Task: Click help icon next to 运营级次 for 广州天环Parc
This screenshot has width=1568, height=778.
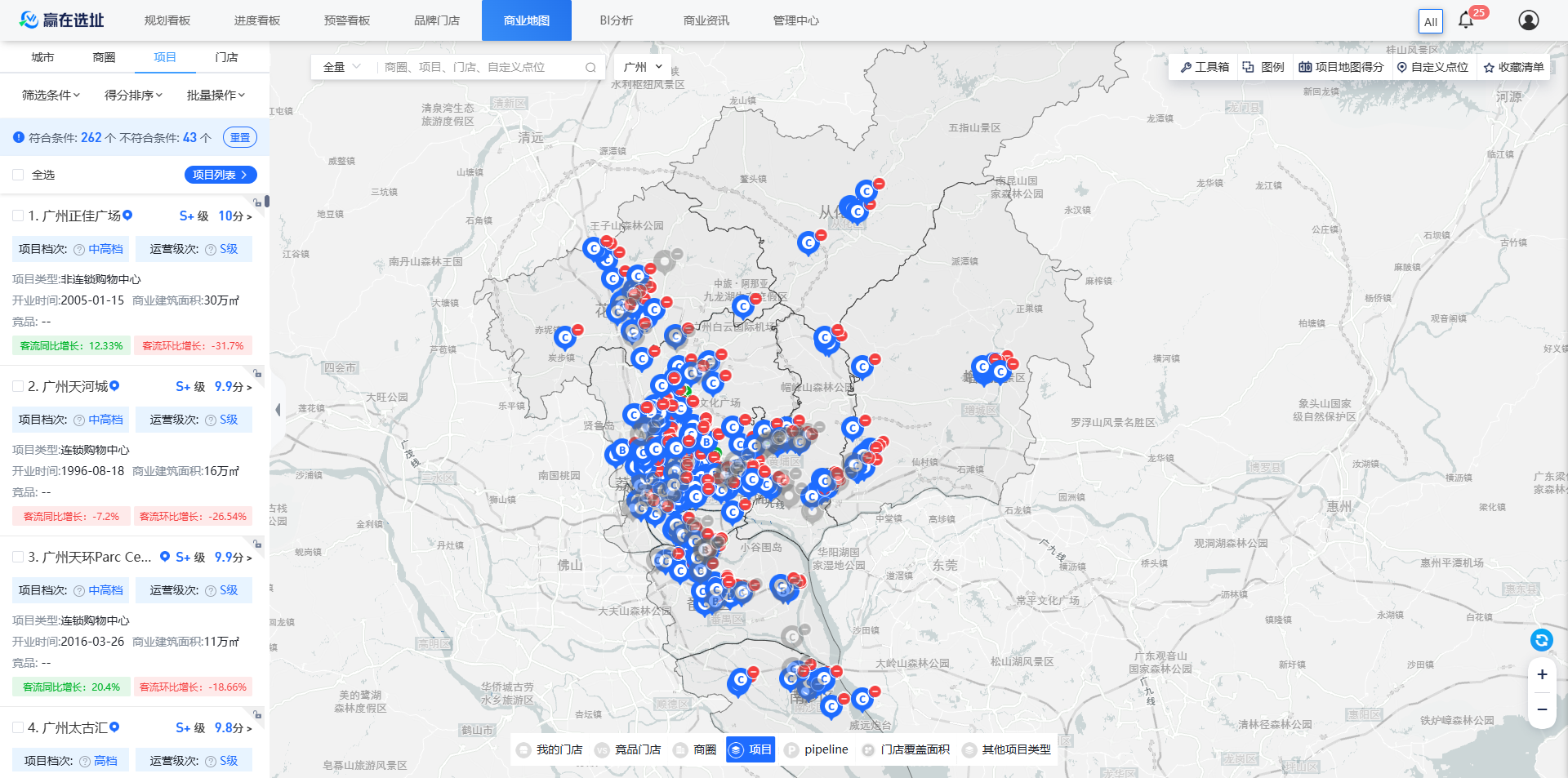Action: pyautogui.click(x=211, y=591)
